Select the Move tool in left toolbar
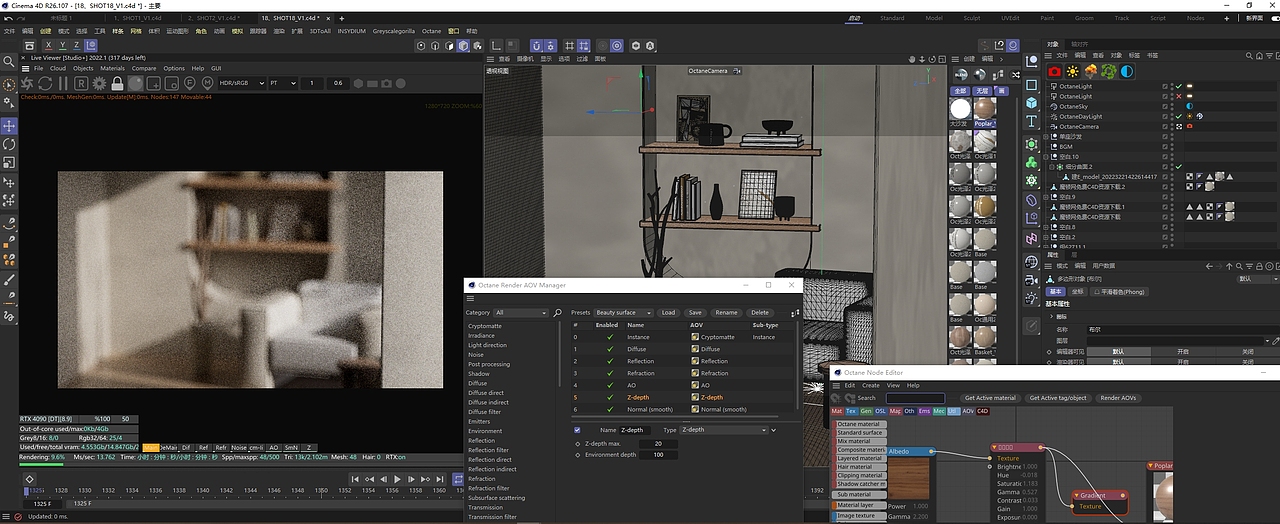The image size is (1280, 524). [x=9, y=126]
